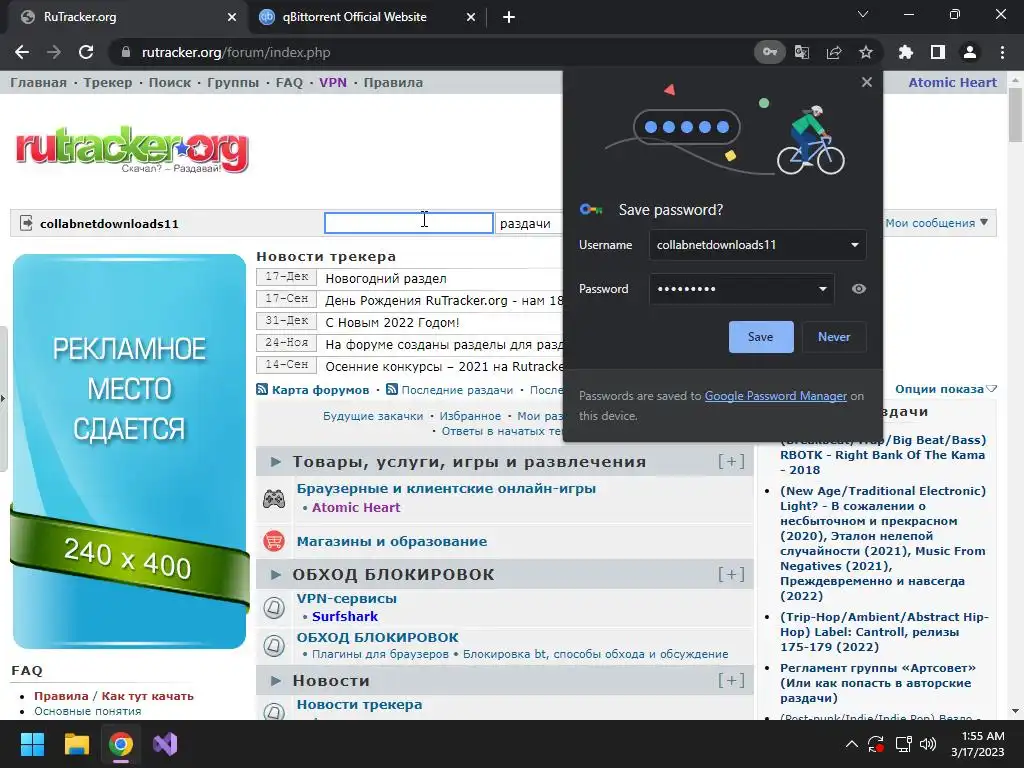Expand the Мои сообщения dropdown
Viewport: 1024px width, 768px height.
pos(936,223)
